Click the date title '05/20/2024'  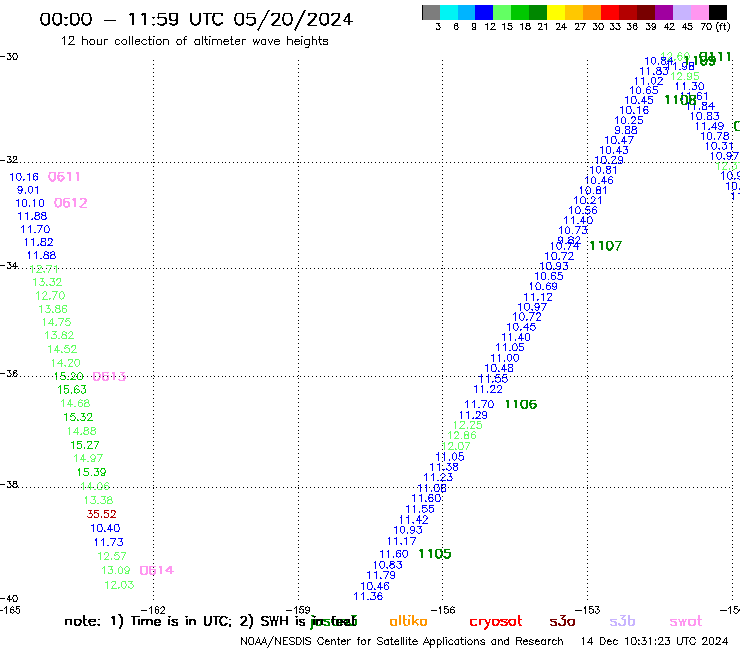293,19
